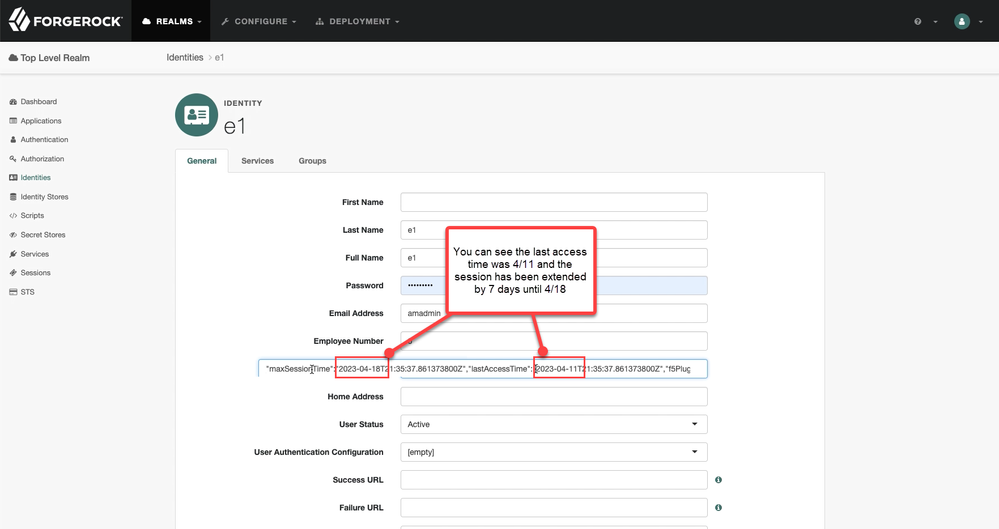Expand the Configure dropdown menu
This screenshot has width=999, height=529.
coord(259,21)
